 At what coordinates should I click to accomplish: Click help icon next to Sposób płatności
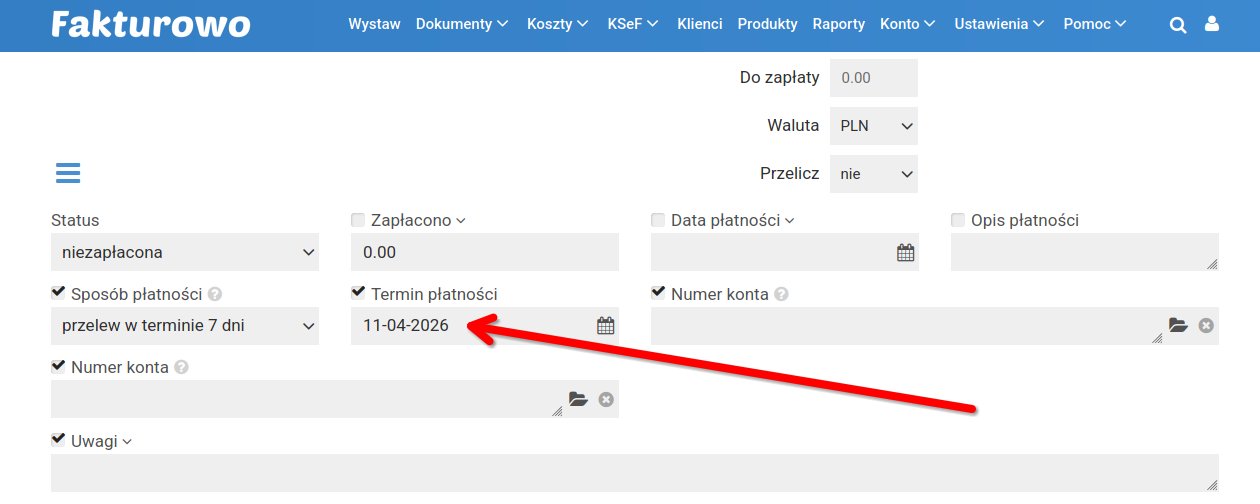[x=214, y=295]
